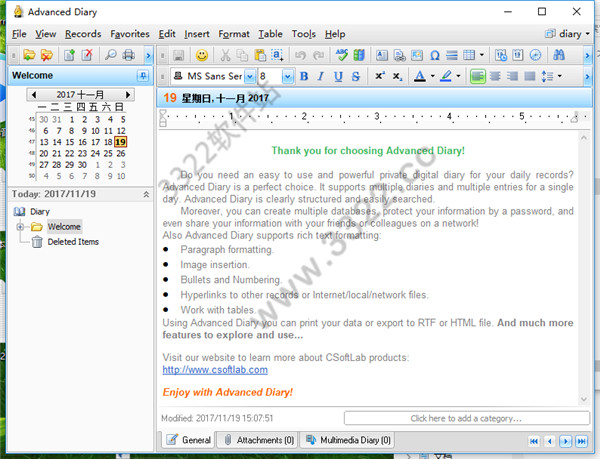Screen dimensions: 600x459
Task: Expand the Welcome folder tree node
Action: (20, 227)
